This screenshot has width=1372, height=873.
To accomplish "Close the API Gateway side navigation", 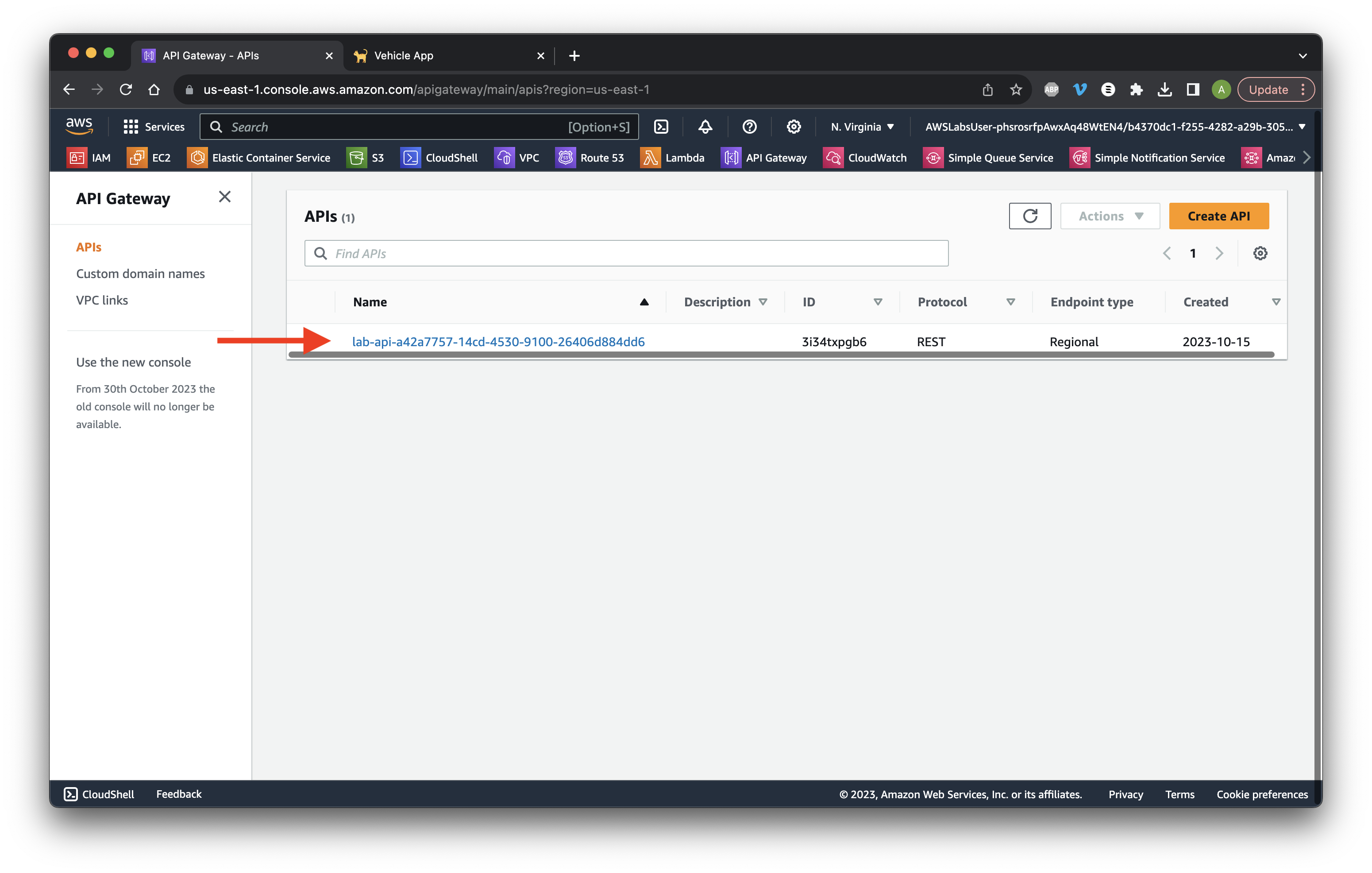I will point(224,197).
